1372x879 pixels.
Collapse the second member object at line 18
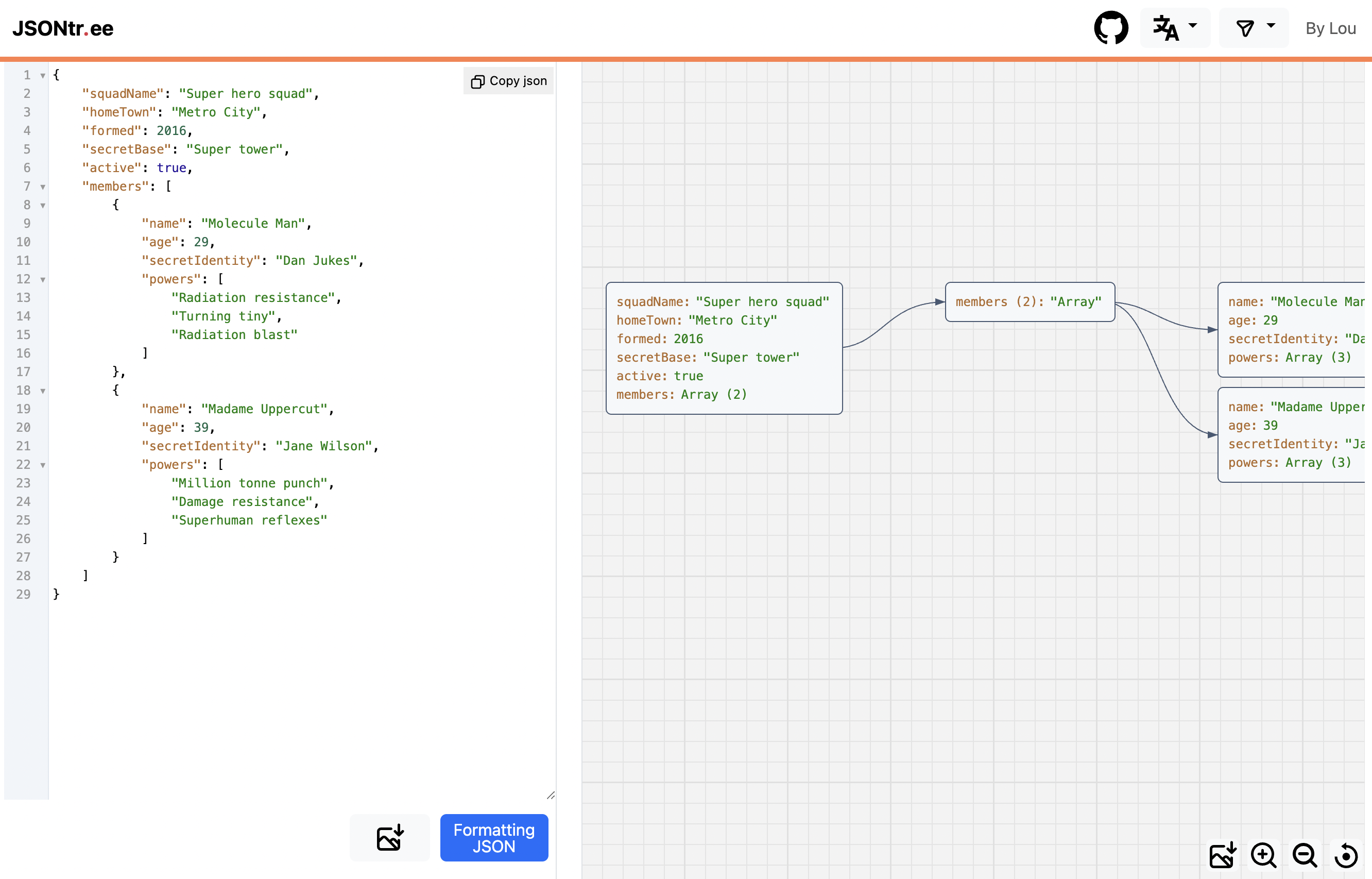(x=43, y=391)
